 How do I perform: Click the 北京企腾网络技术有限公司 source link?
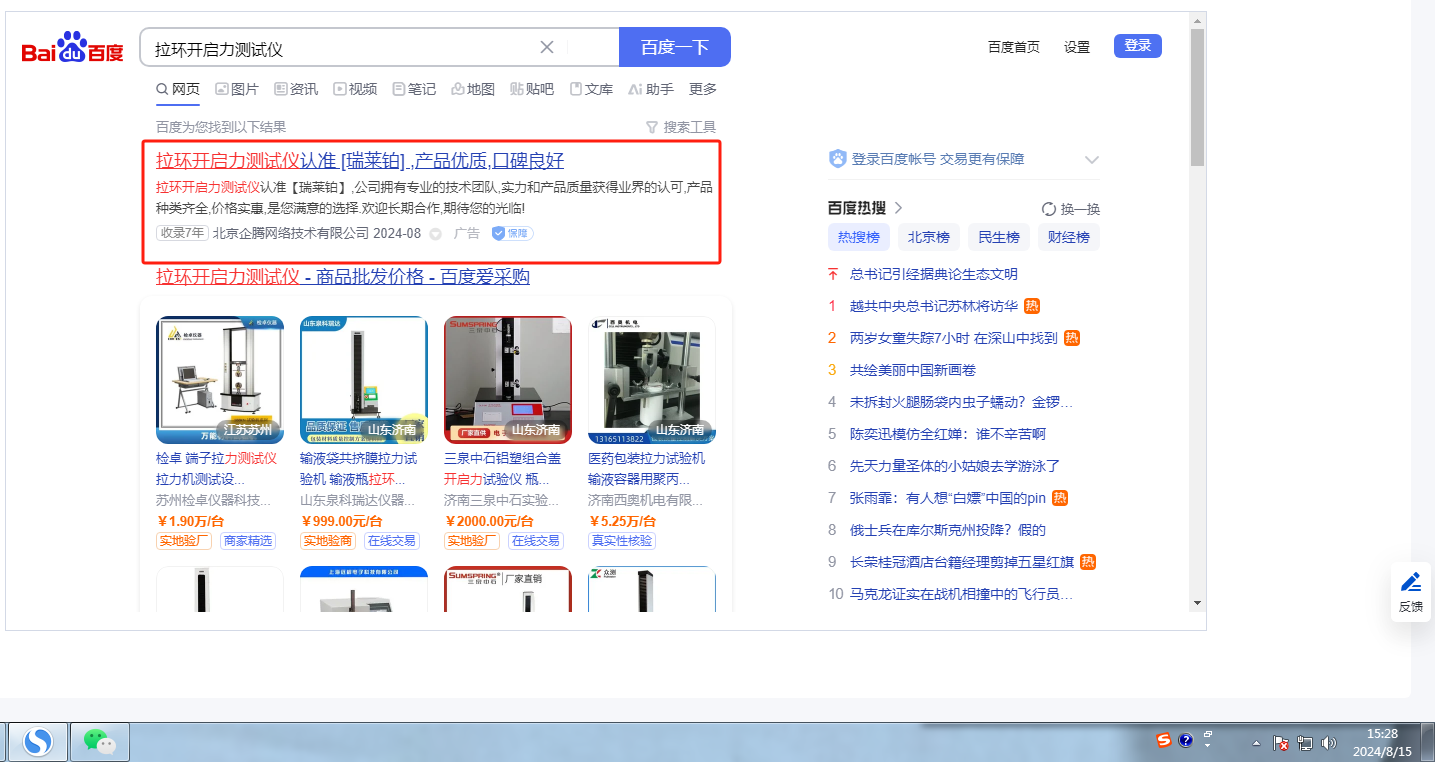(291, 233)
